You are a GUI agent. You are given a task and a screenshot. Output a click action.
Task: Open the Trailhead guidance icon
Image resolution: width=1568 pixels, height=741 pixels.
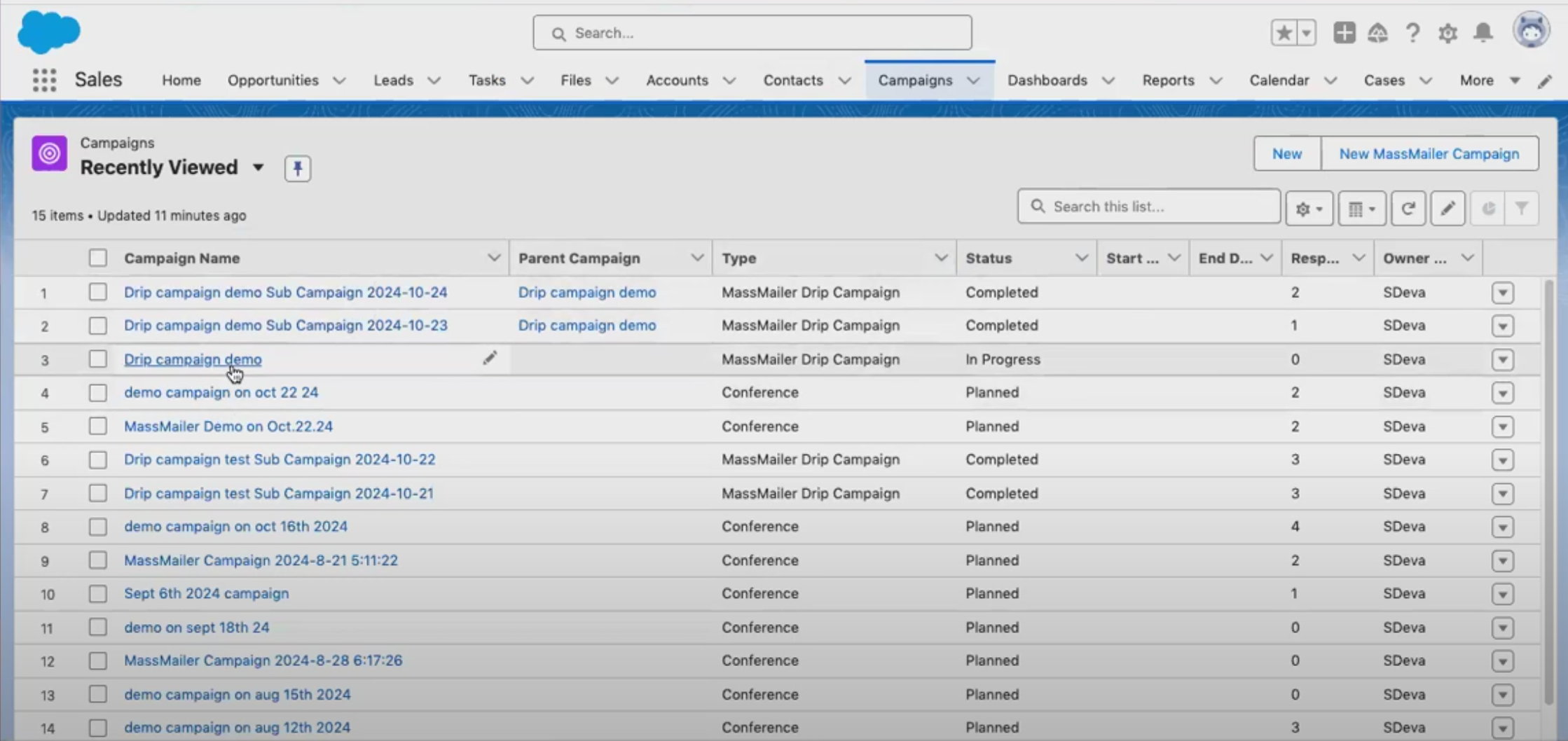click(1377, 33)
